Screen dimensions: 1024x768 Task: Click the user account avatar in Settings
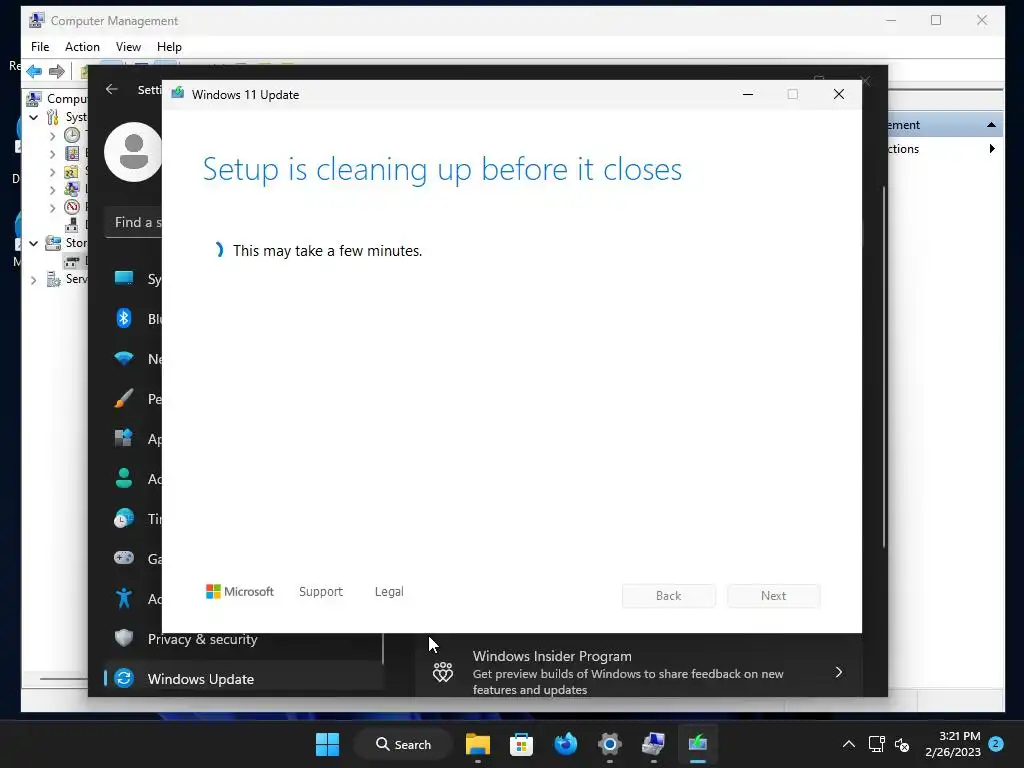(133, 152)
